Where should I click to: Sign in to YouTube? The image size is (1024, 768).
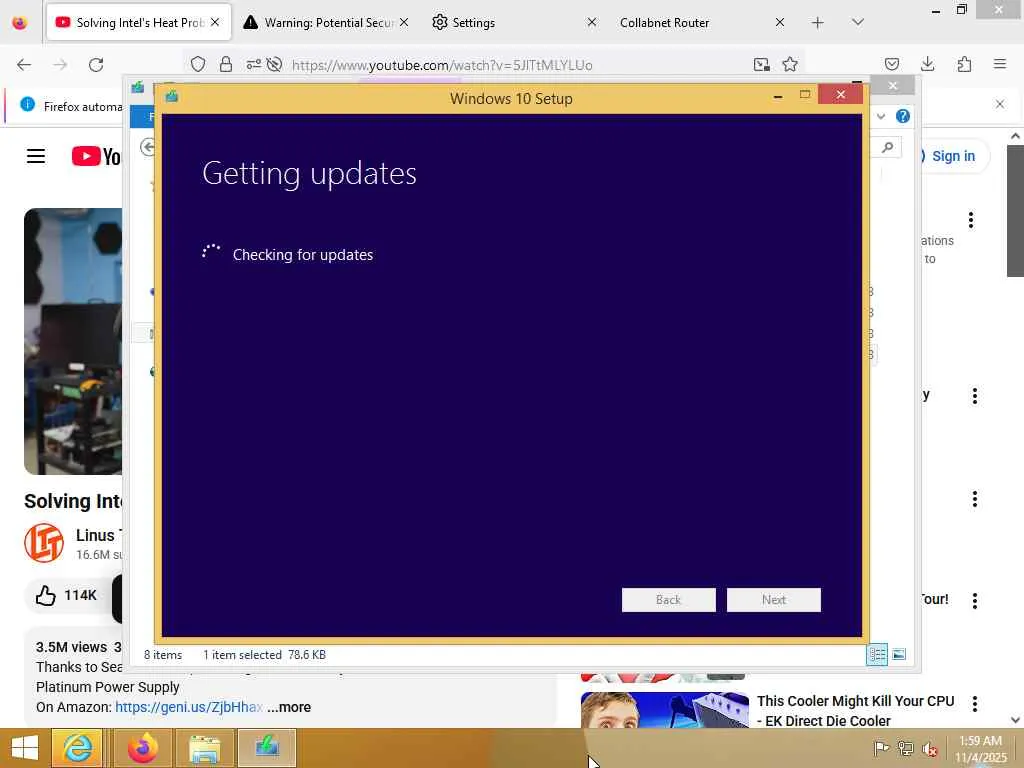click(x=953, y=156)
